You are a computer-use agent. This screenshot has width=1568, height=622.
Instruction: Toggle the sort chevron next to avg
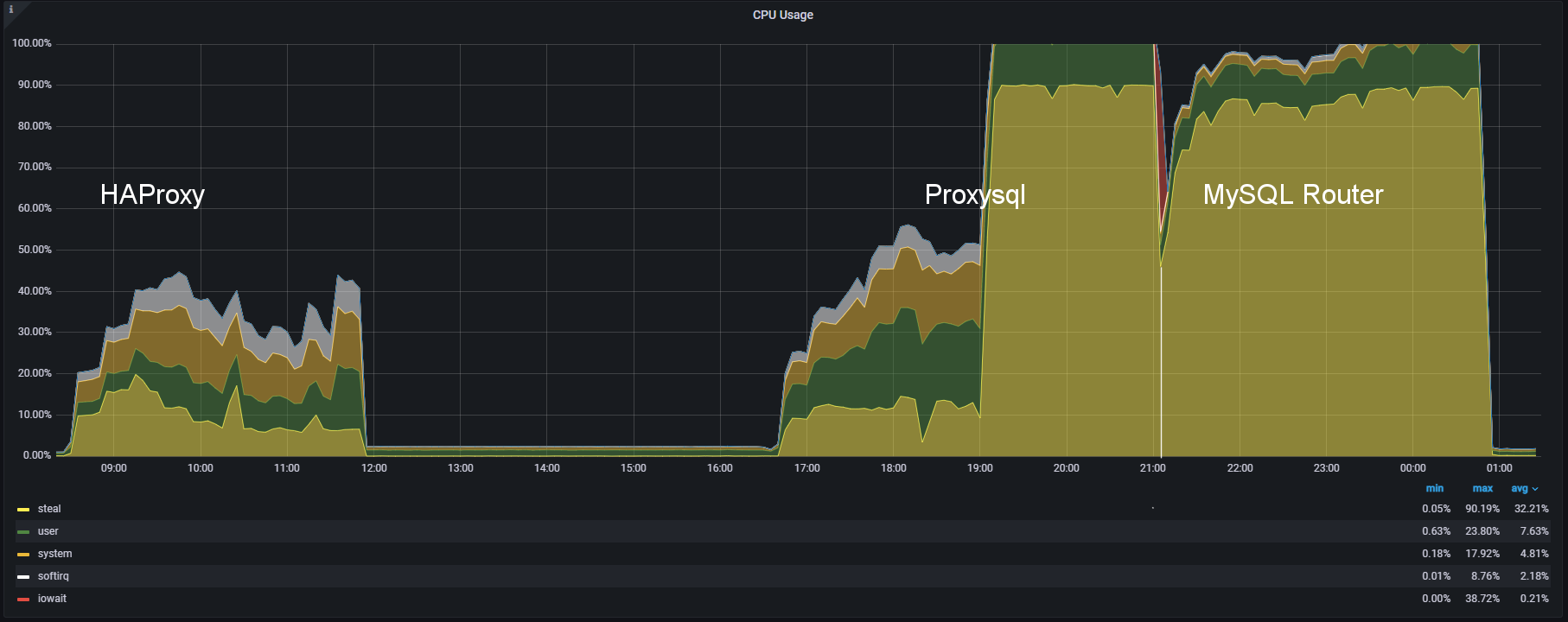click(x=1535, y=489)
